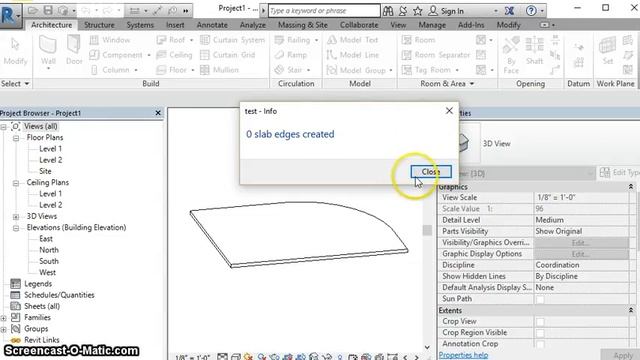
Task: Select the Ceiling tool
Action: [x=174, y=55]
